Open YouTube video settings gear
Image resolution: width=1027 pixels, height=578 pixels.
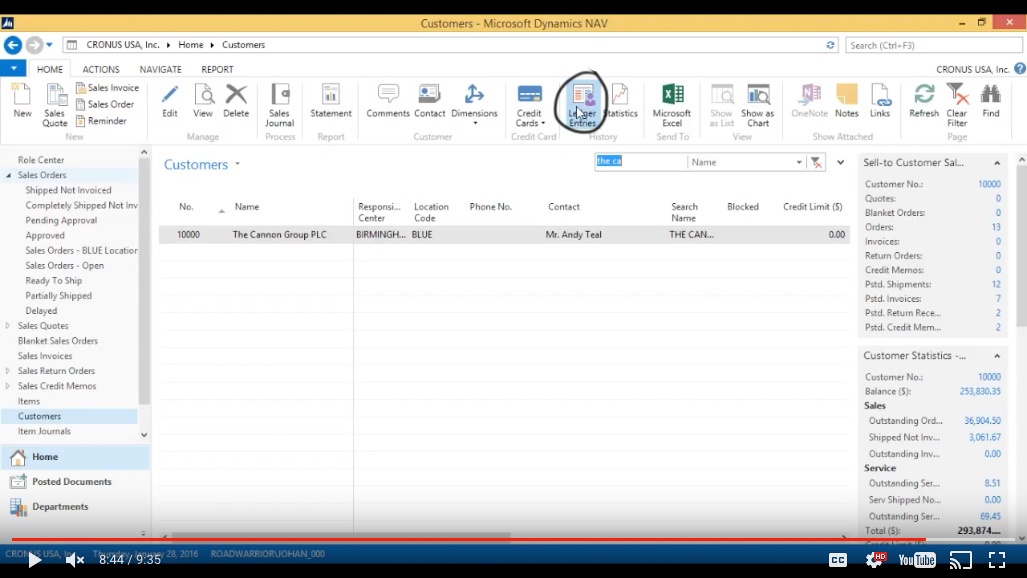pyautogui.click(x=874, y=560)
